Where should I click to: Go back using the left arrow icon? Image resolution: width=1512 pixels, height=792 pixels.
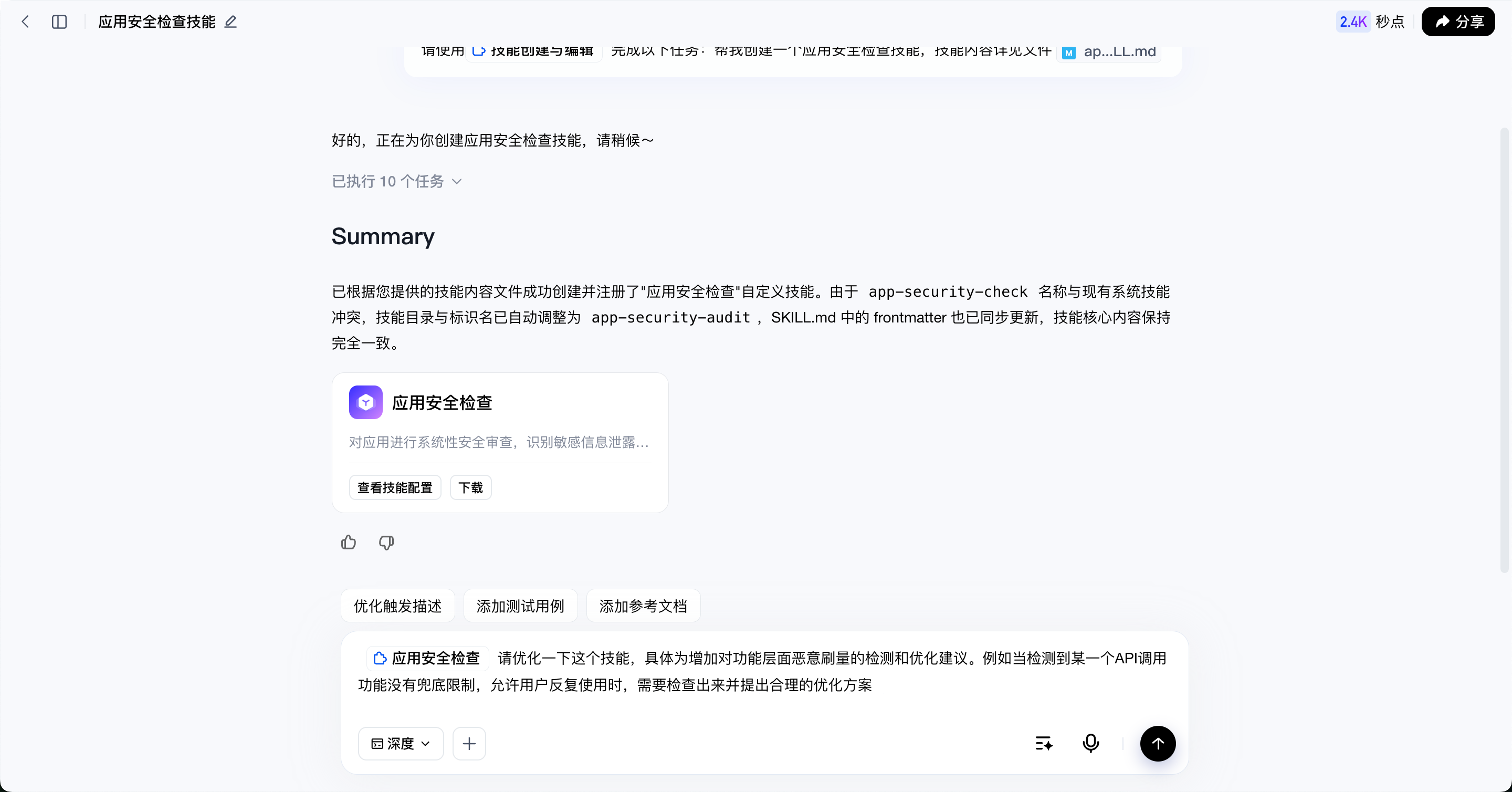coord(25,22)
